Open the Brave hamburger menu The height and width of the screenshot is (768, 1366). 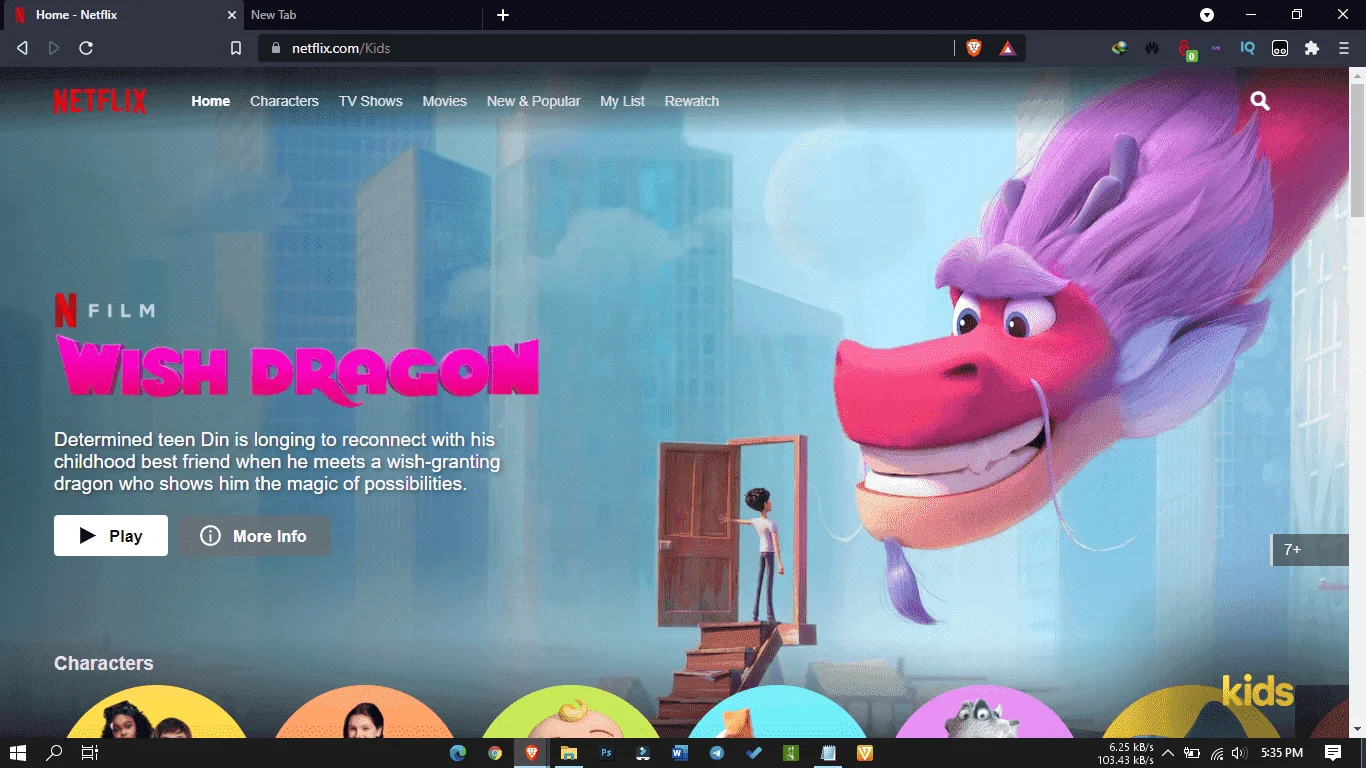1344,48
